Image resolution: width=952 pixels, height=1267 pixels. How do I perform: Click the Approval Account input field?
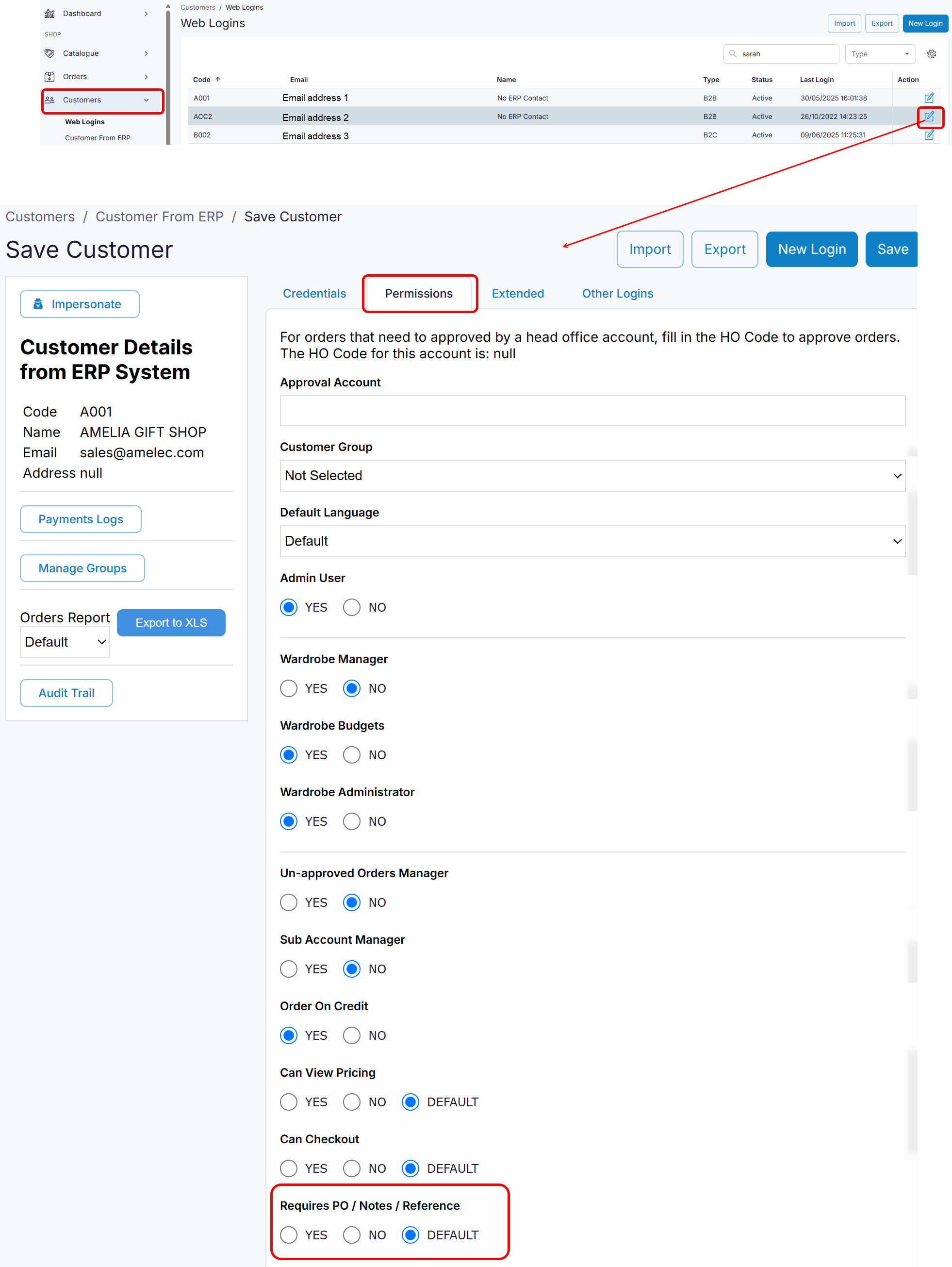[592, 411]
